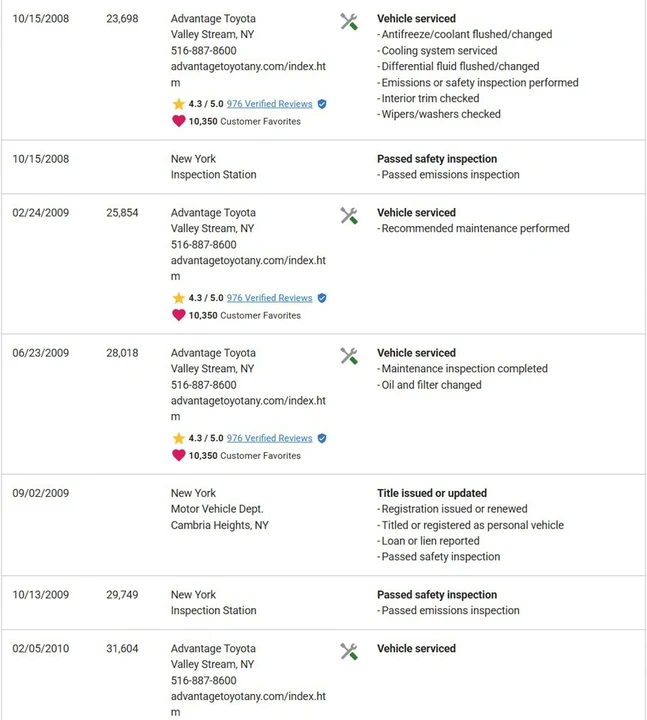Click gold star rating icon in 06/23/2009 entry
The height and width of the screenshot is (720, 647).
click(x=179, y=438)
